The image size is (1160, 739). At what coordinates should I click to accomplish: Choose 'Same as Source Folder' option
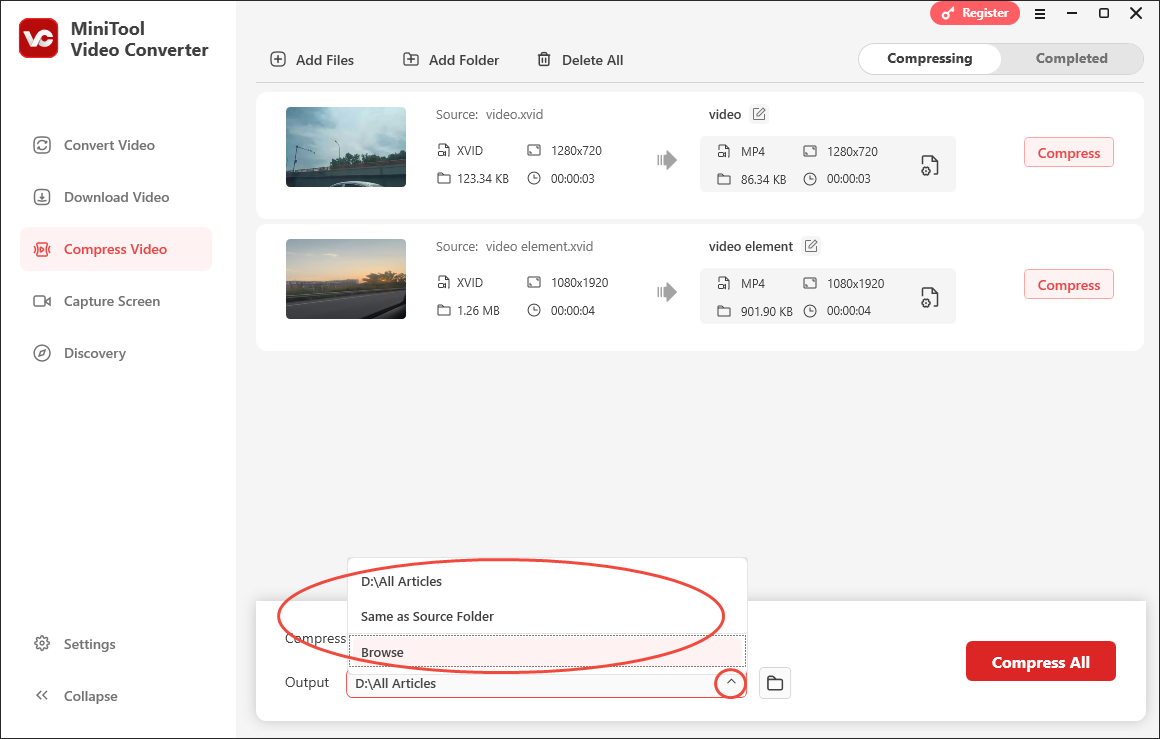coord(547,616)
